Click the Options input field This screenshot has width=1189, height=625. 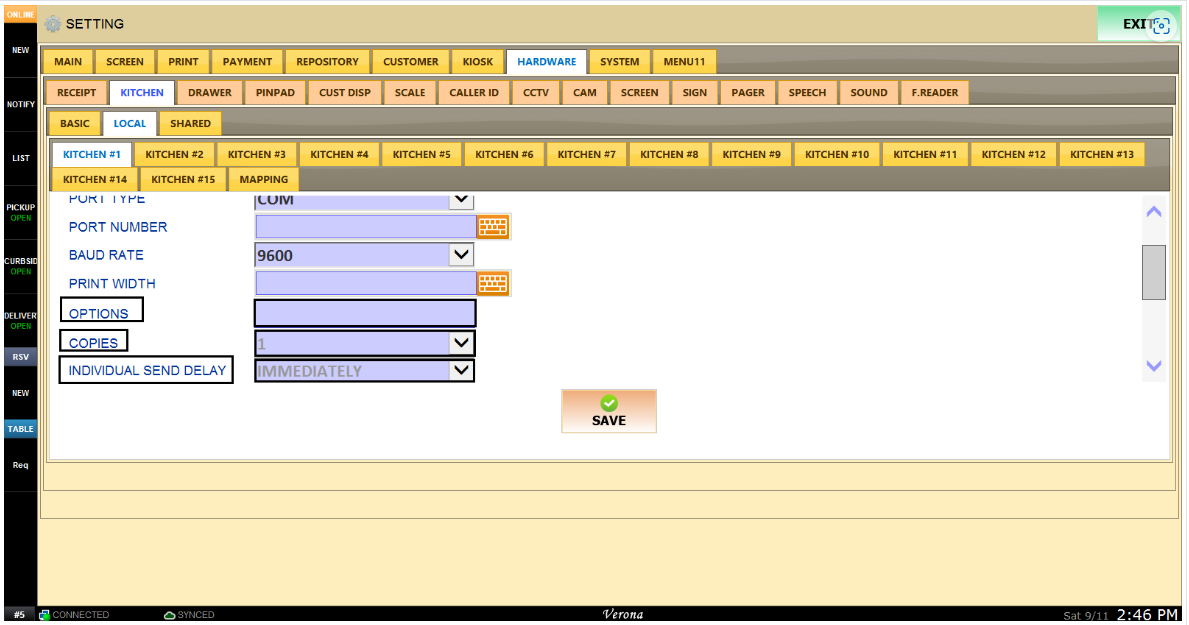click(365, 313)
